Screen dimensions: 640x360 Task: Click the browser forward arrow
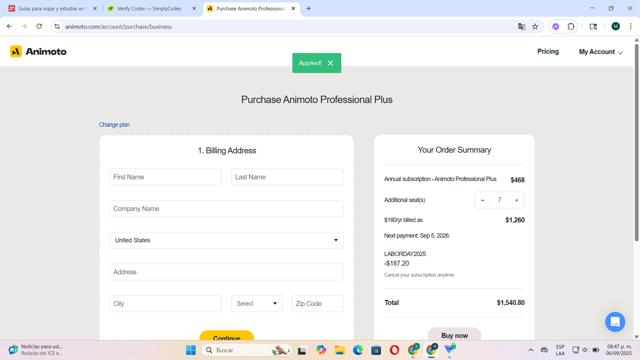24,27
